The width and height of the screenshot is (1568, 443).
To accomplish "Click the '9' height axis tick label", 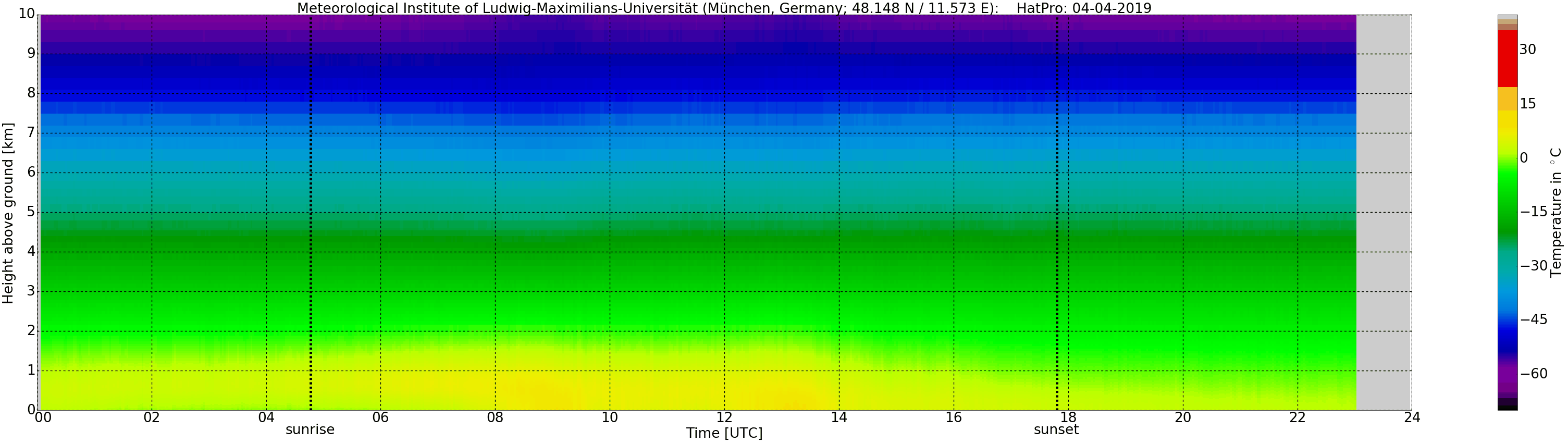I will tap(32, 54).
